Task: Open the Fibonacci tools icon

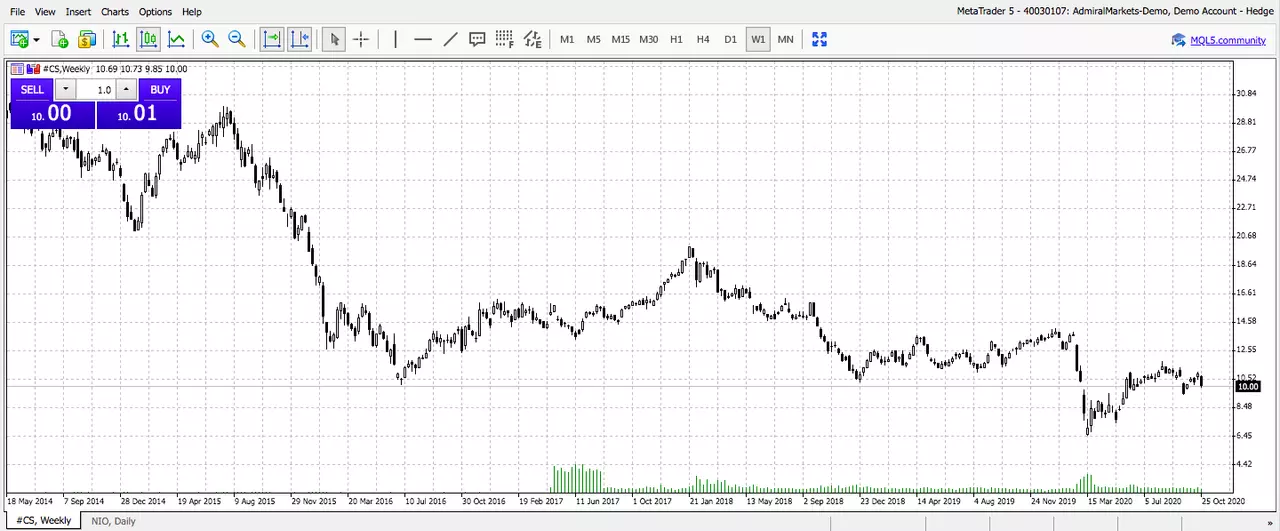Action: point(504,39)
